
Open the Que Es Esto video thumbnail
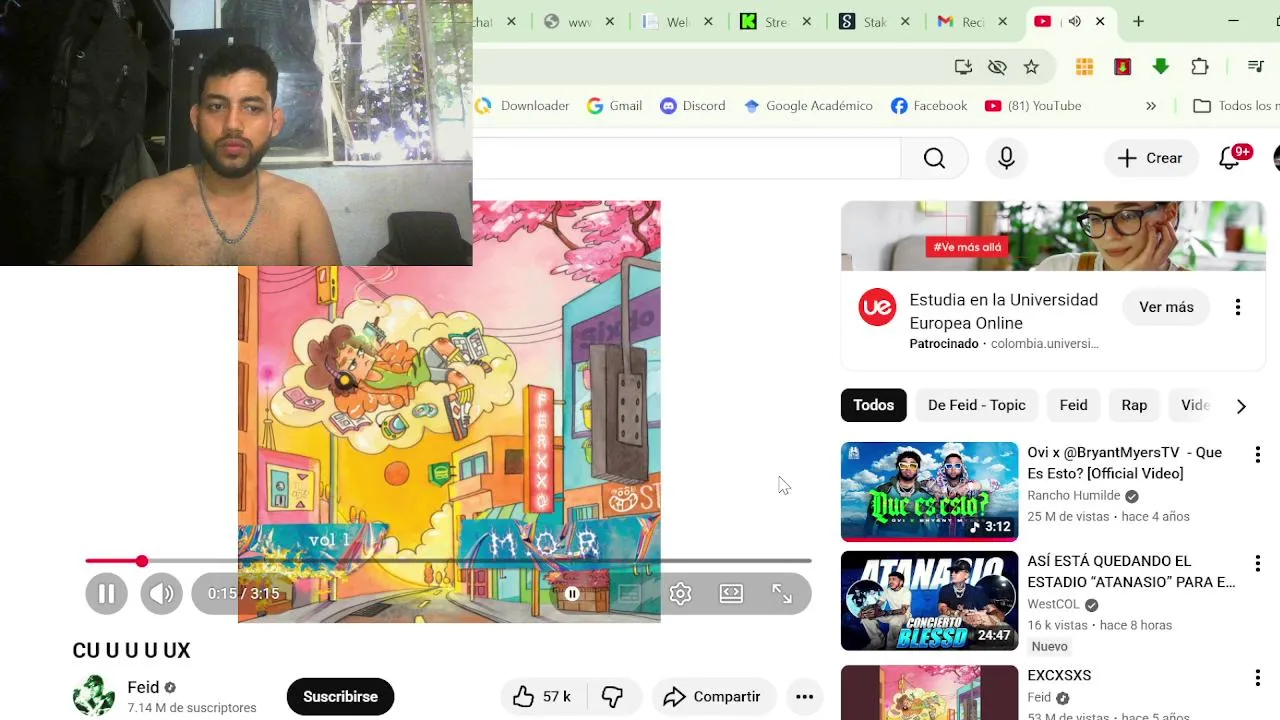point(929,492)
